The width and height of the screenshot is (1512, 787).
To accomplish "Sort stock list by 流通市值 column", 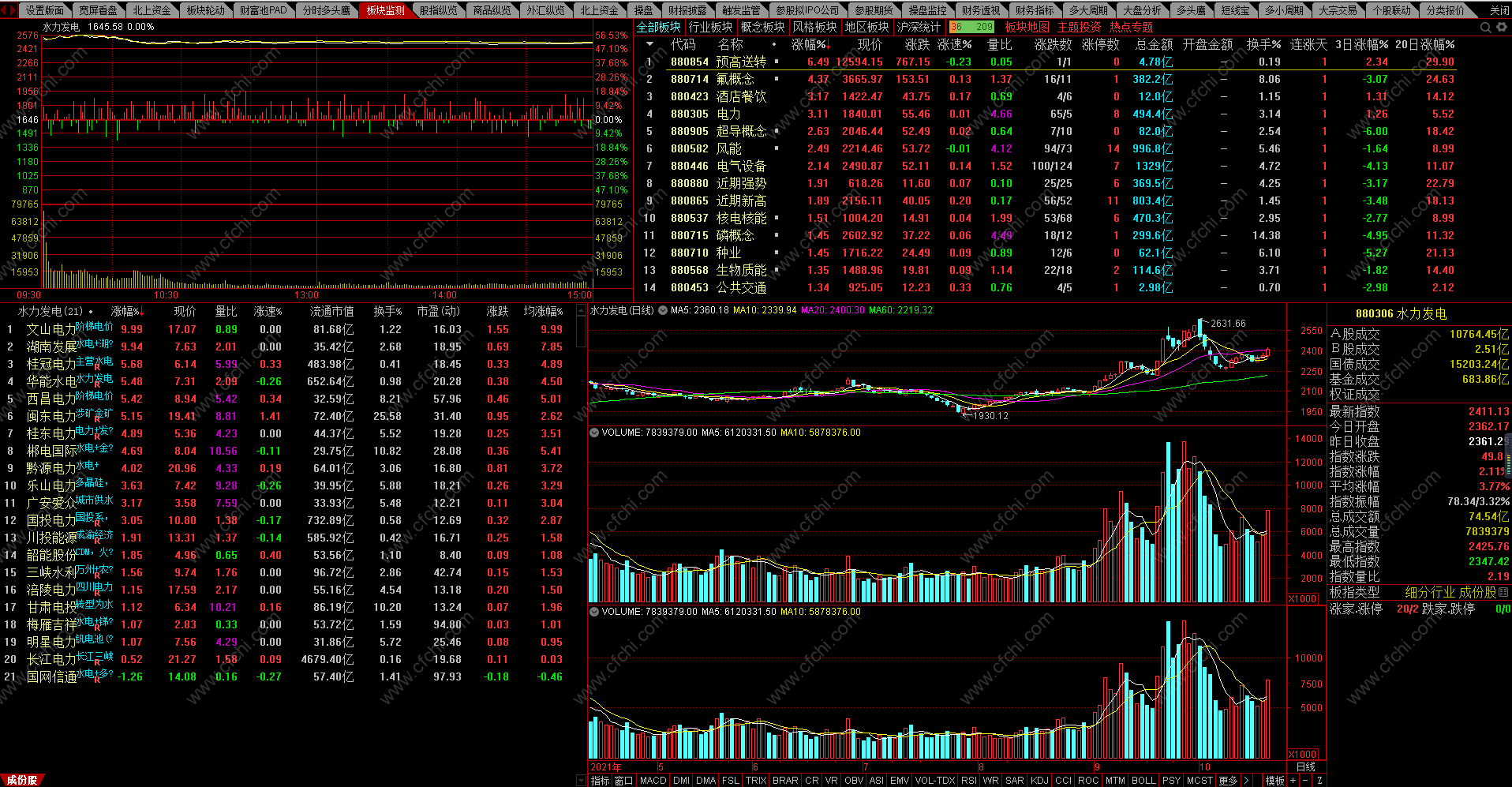I will [332, 312].
